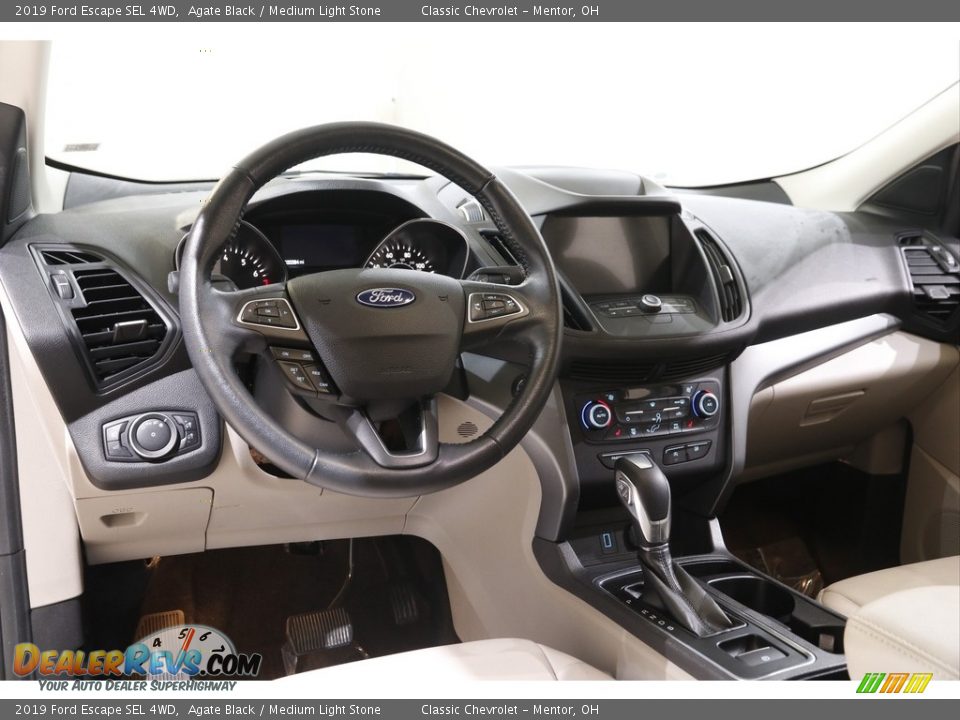This screenshot has width=960, height=720.
Task: Turn the headlight control knob
Action: [x=153, y=436]
